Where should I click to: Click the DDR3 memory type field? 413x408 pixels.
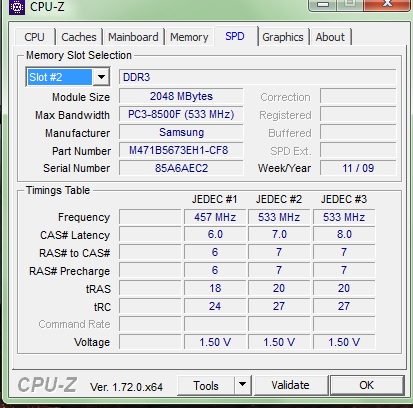(x=258, y=77)
